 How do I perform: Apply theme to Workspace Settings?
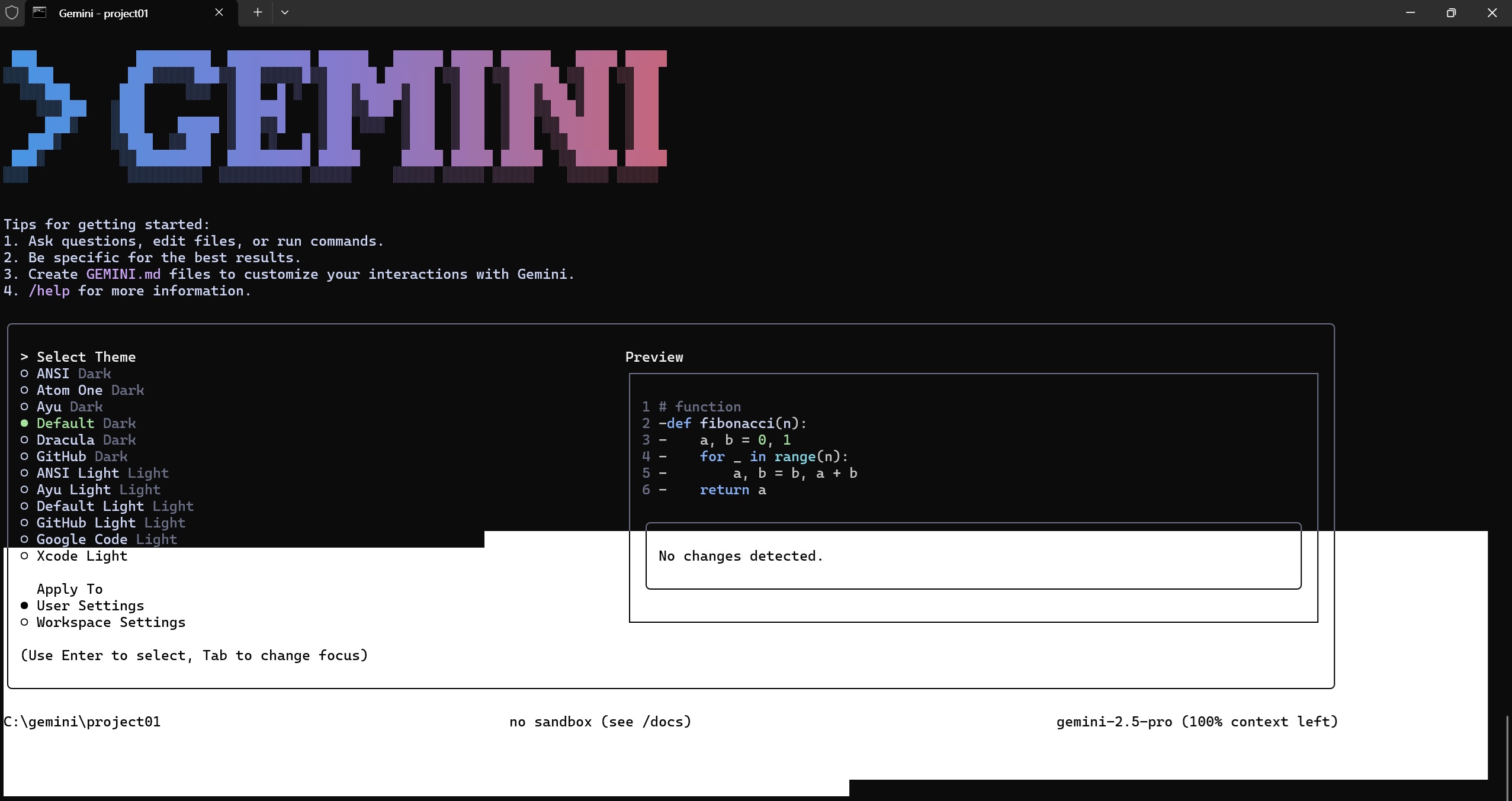click(x=111, y=622)
